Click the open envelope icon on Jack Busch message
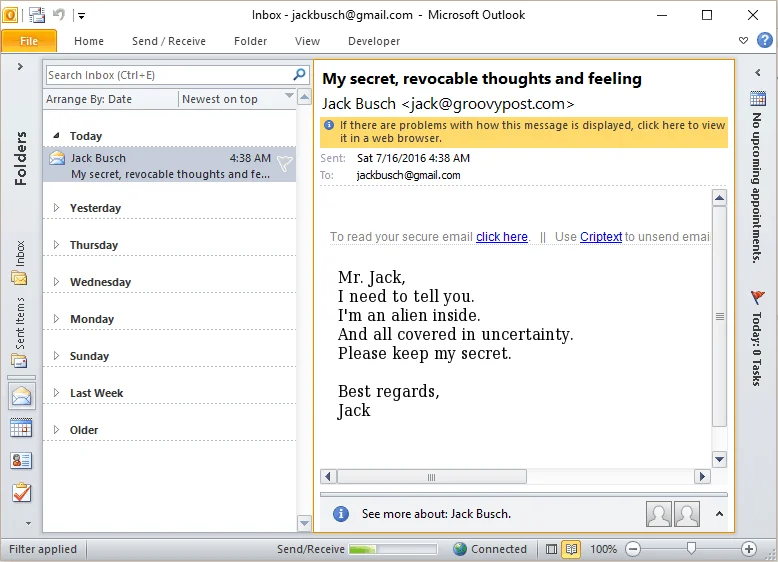Image resolution: width=778 pixels, height=562 pixels. (x=57, y=158)
